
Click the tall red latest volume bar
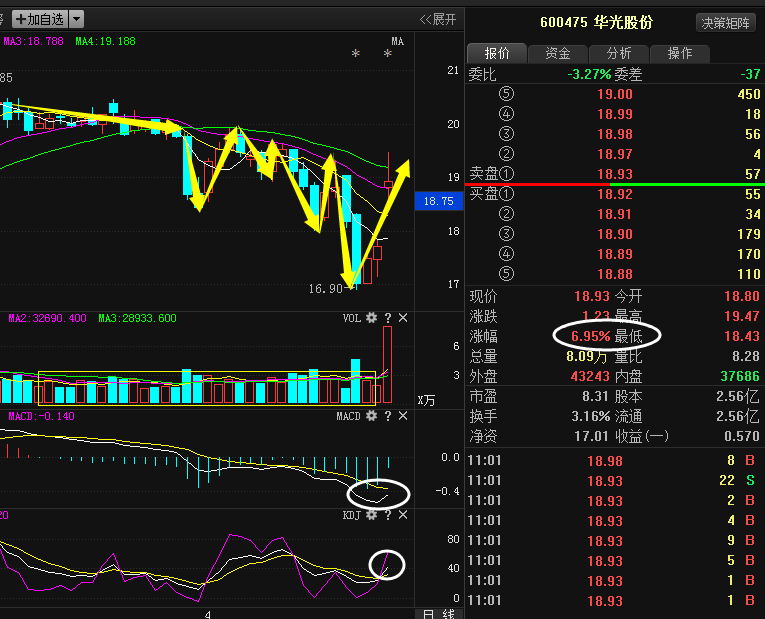387,364
